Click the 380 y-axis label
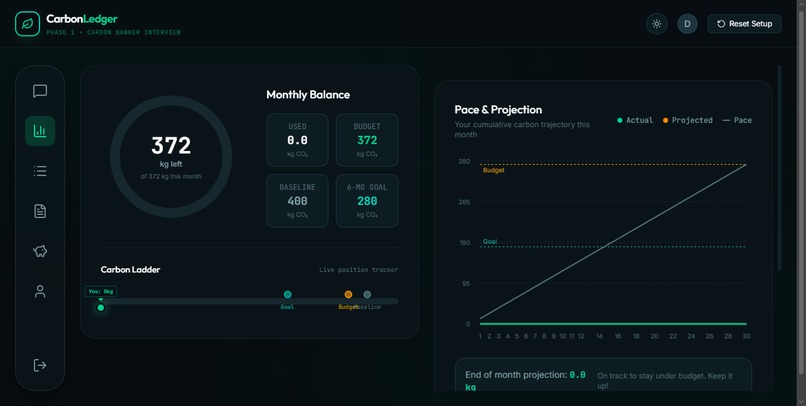The image size is (806, 406). tap(464, 161)
